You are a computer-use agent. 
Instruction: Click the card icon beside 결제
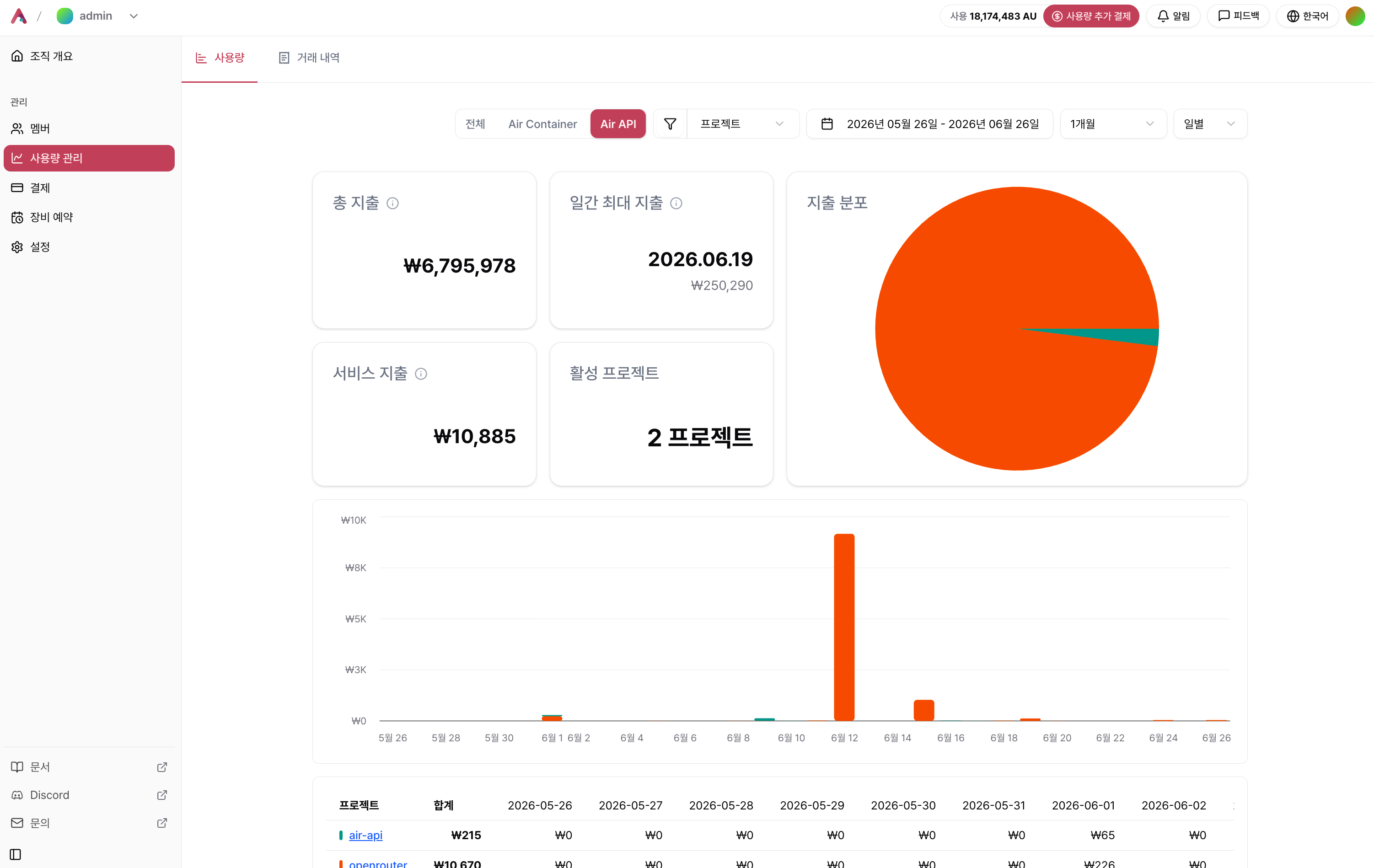pyautogui.click(x=17, y=188)
